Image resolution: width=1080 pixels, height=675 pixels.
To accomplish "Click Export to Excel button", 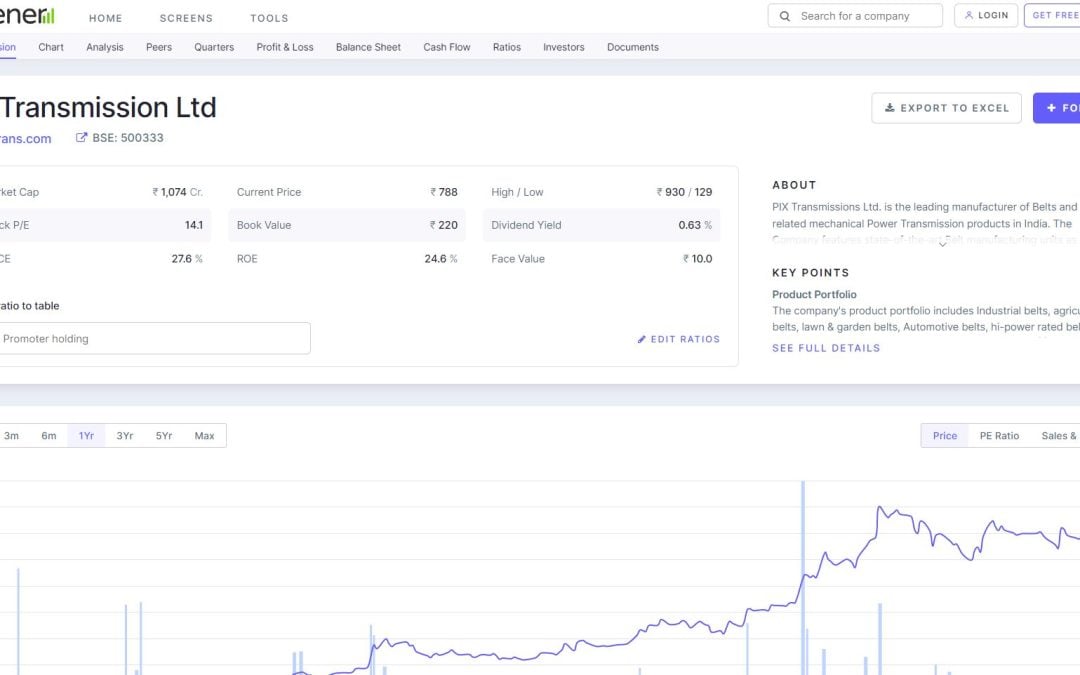I will tap(946, 108).
